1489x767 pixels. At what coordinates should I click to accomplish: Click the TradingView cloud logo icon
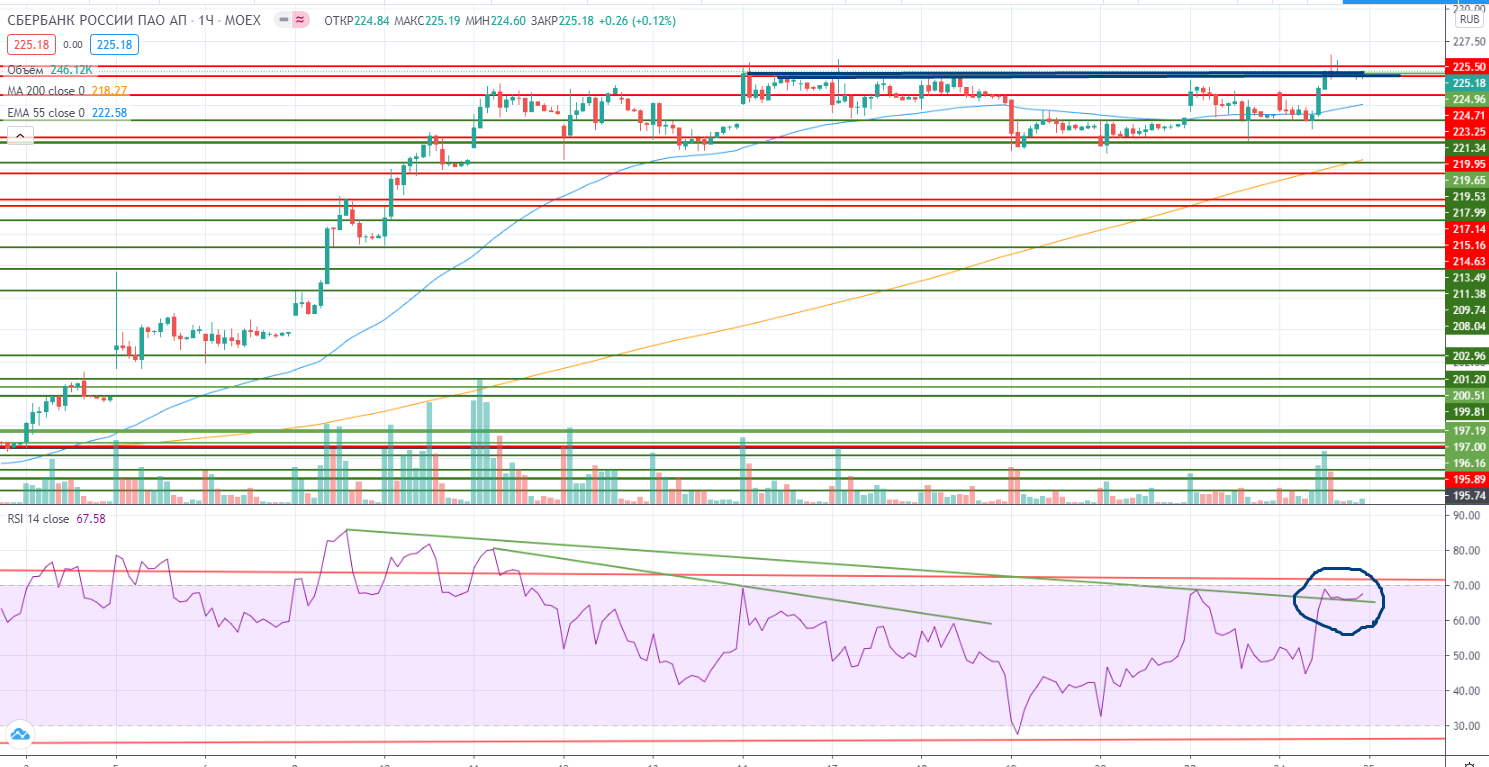tap(19, 736)
